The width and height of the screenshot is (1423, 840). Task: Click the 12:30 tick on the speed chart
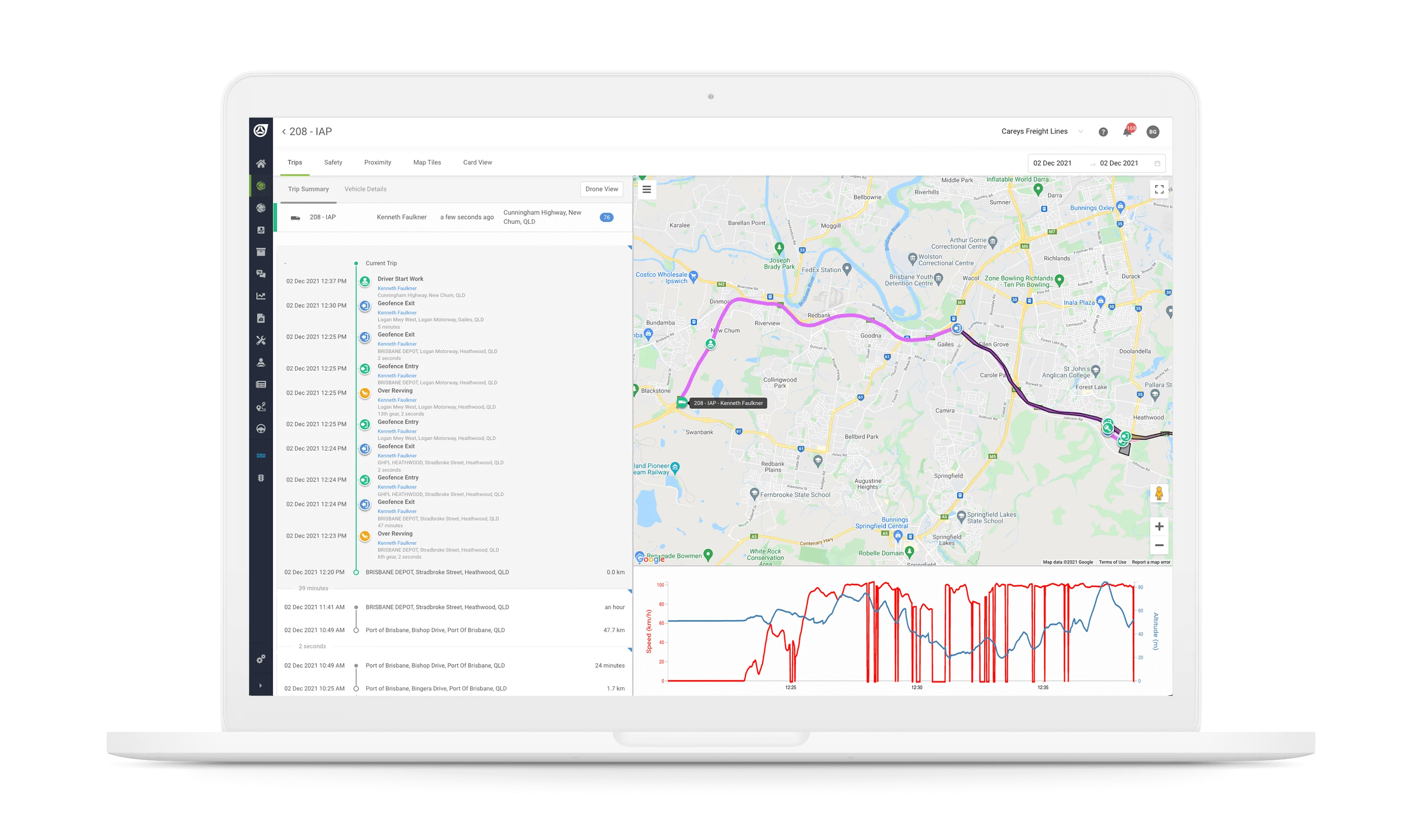coord(916,687)
